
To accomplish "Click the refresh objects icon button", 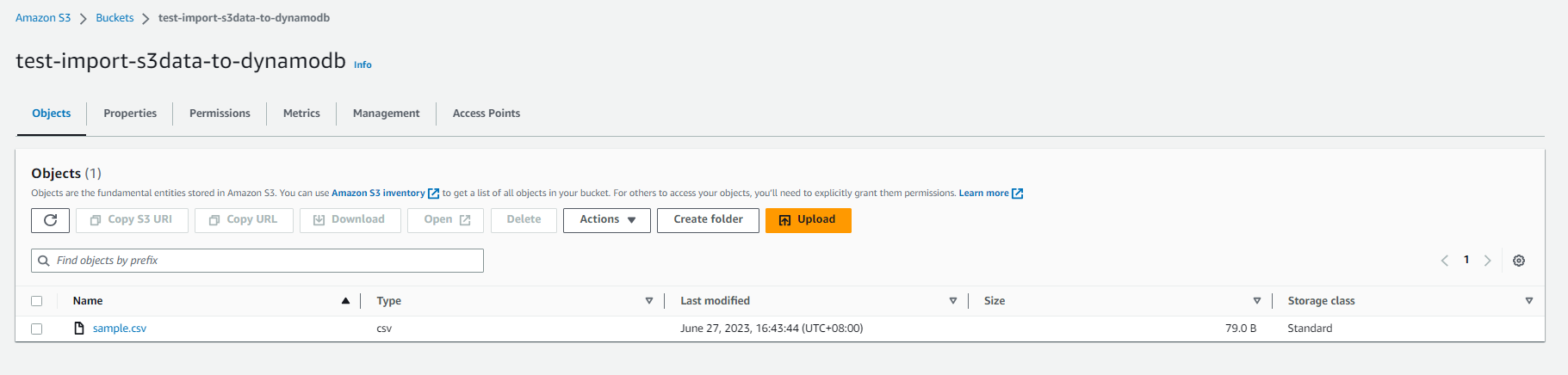I will pyautogui.click(x=51, y=220).
